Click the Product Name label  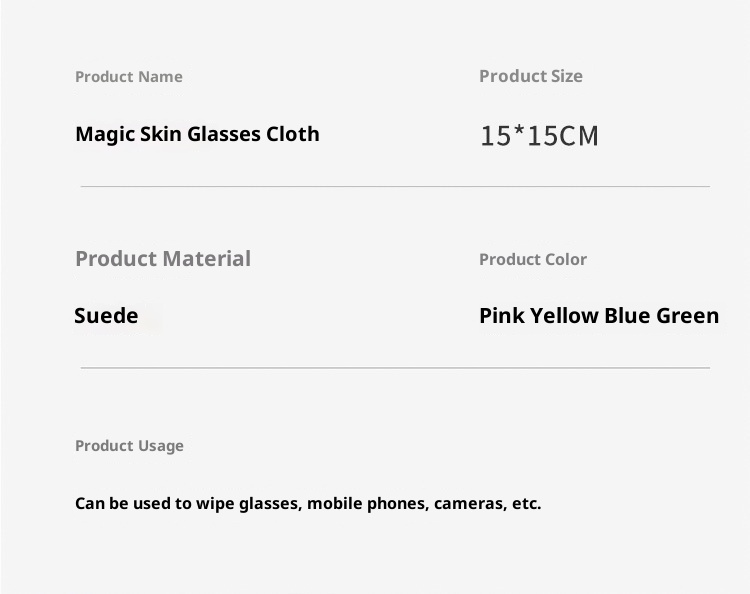(x=129, y=77)
